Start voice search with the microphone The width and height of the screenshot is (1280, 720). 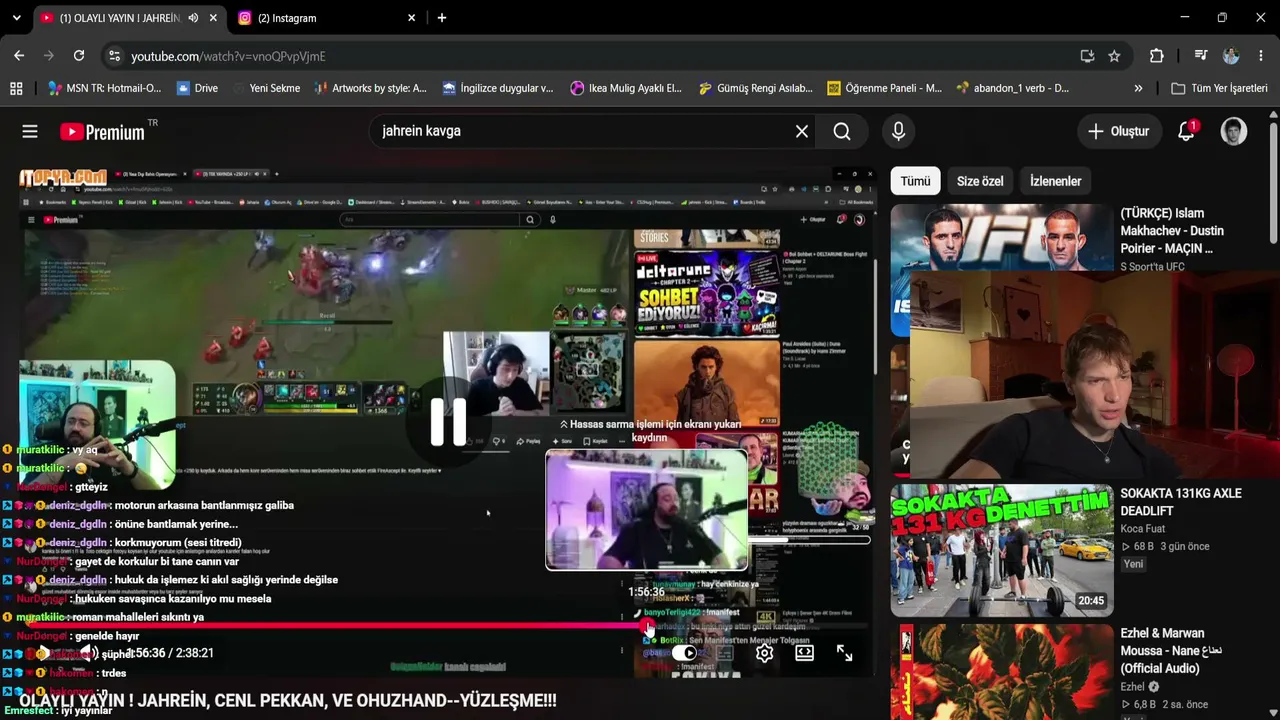tap(898, 131)
